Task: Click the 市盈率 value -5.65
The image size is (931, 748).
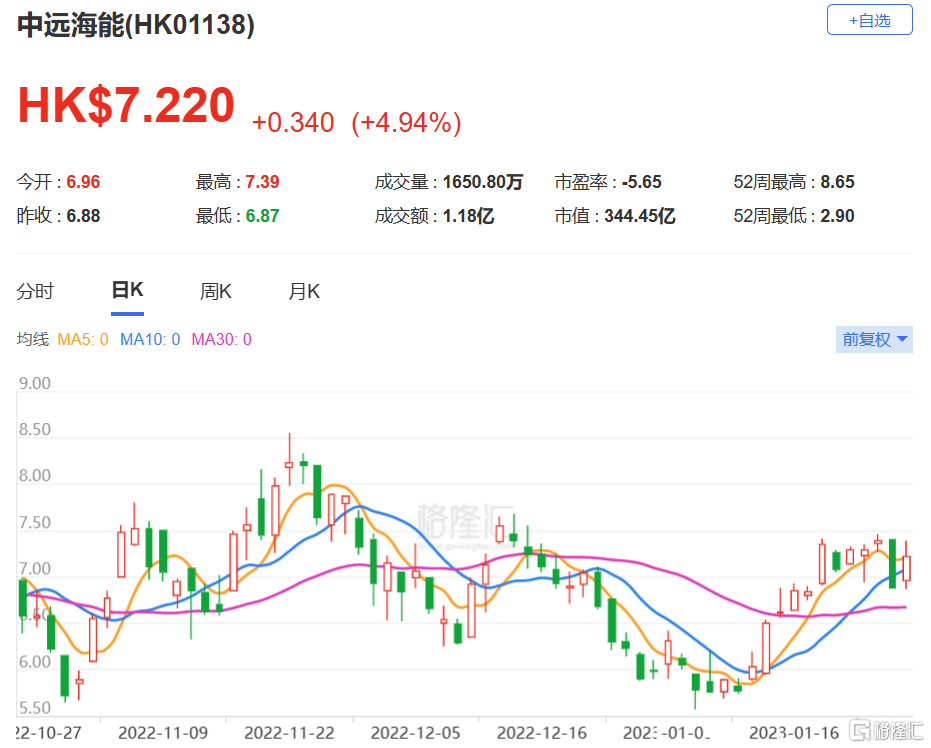Action: click(x=642, y=182)
